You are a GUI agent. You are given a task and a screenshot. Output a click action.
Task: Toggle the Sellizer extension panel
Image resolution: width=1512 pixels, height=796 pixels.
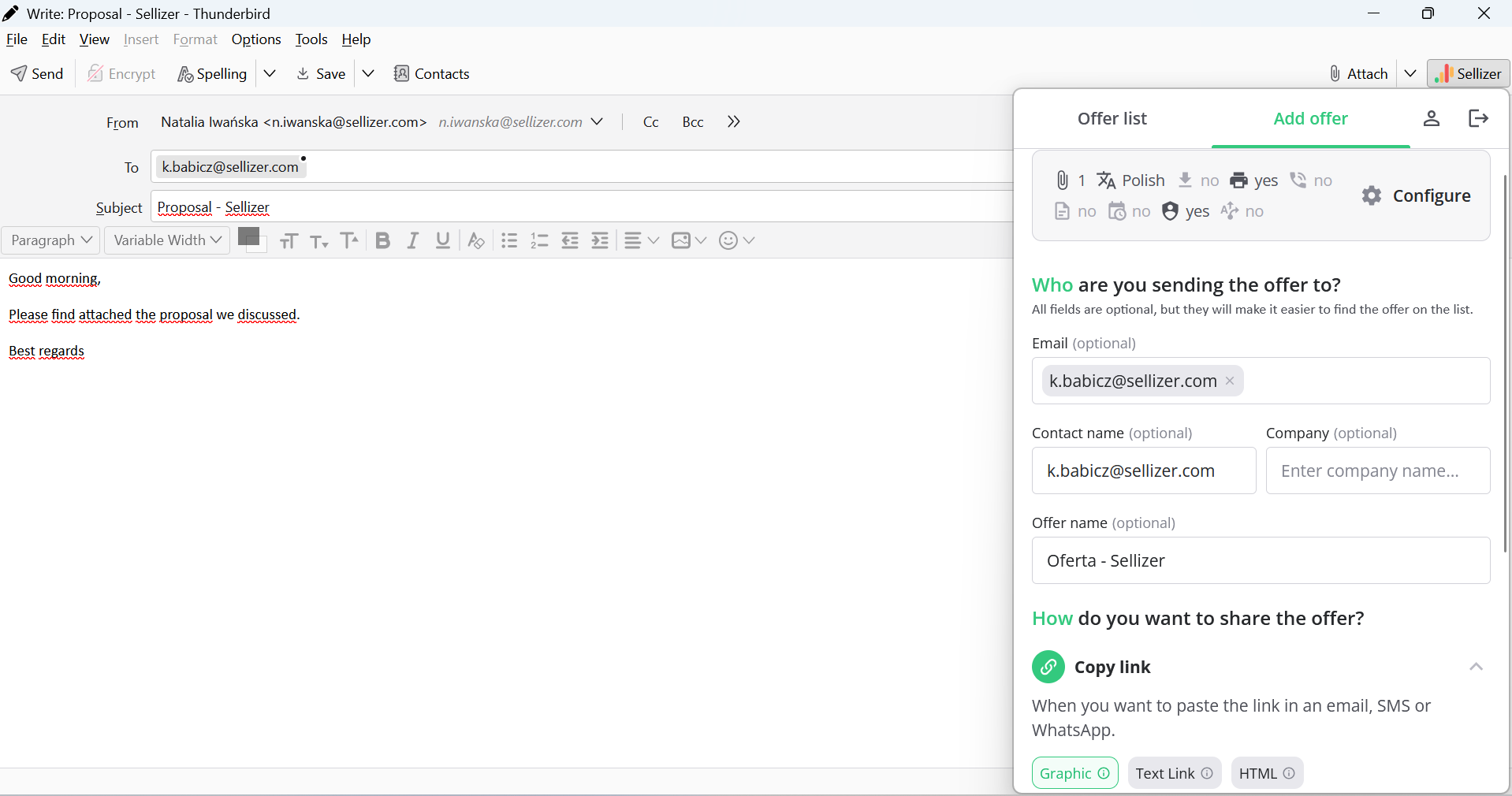tap(1468, 73)
